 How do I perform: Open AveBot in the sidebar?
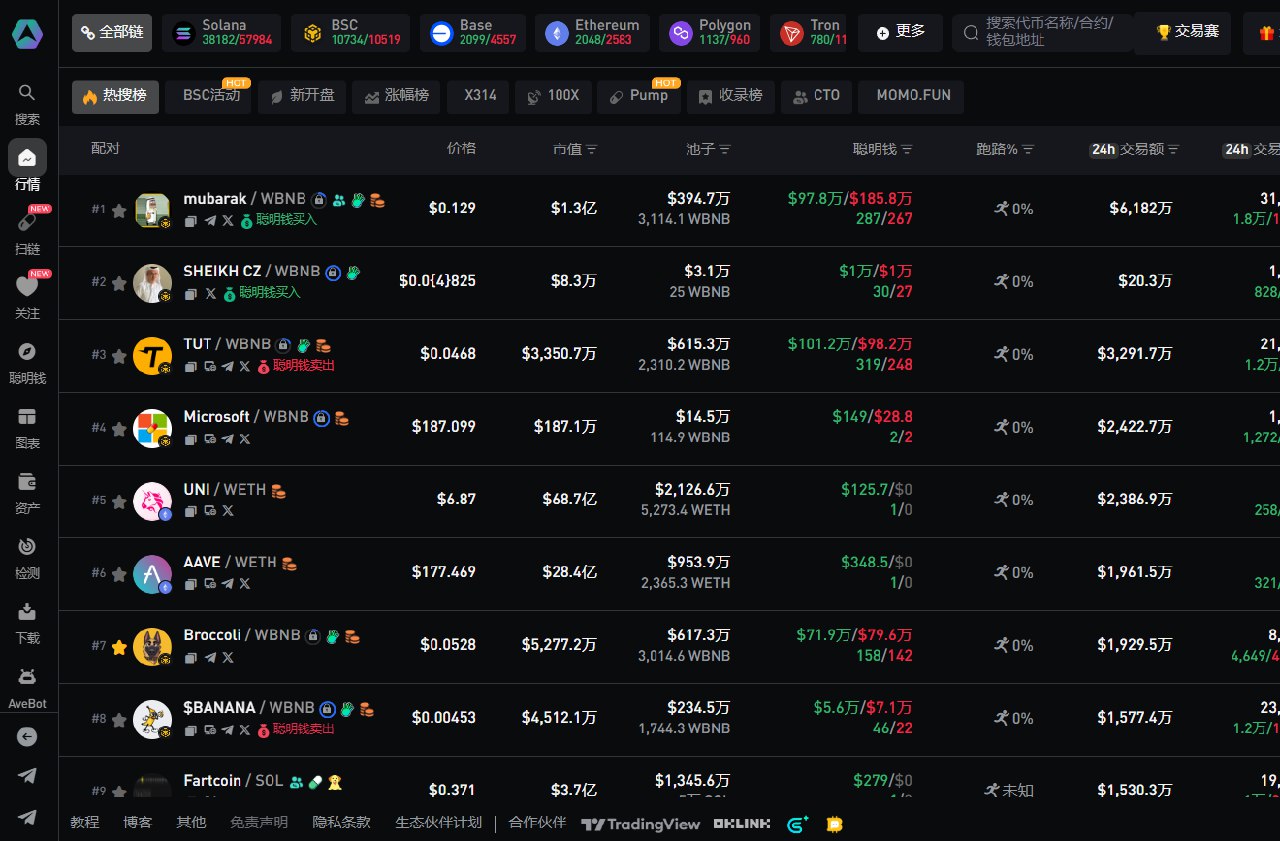click(x=27, y=687)
